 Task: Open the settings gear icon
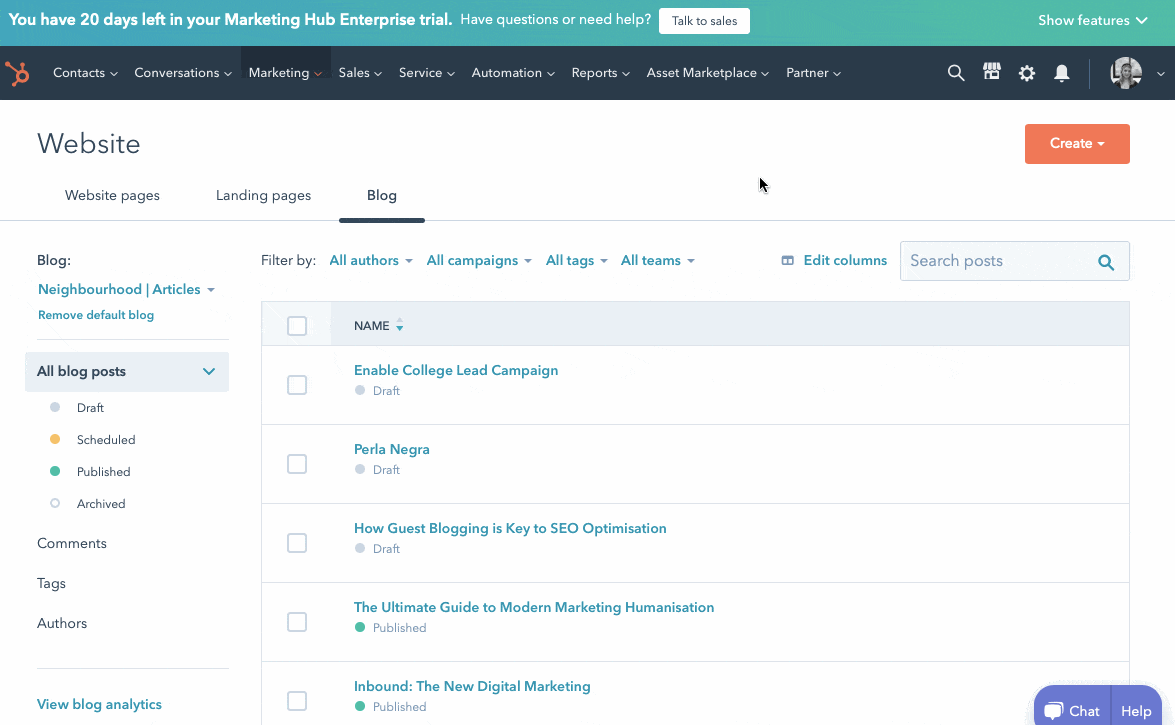click(x=1027, y=73)
